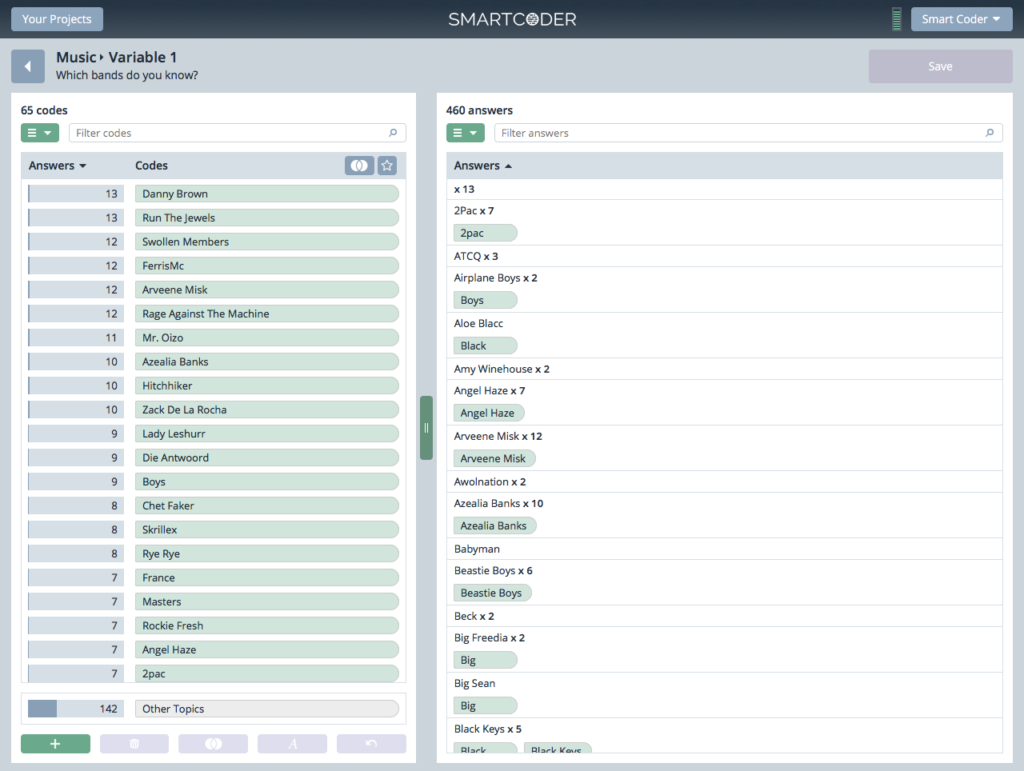Click the green level indicator beside Smart Coder
This screenshot has height=771, width=1024.
point(897,19)
